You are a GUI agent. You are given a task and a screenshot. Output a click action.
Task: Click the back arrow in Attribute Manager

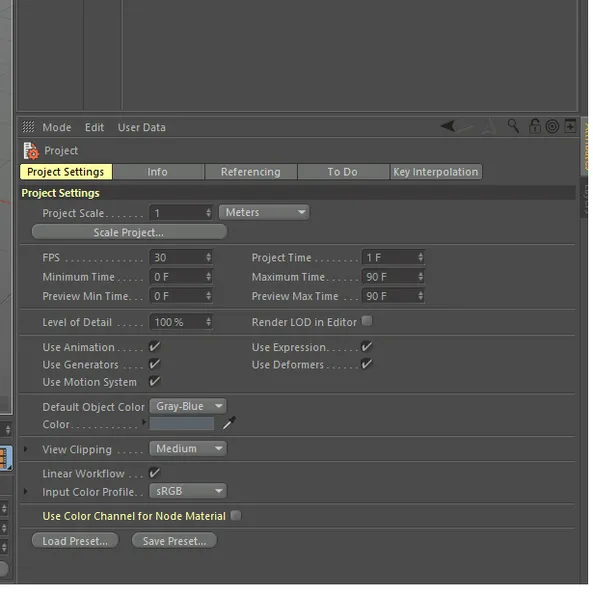coord(448,126)
